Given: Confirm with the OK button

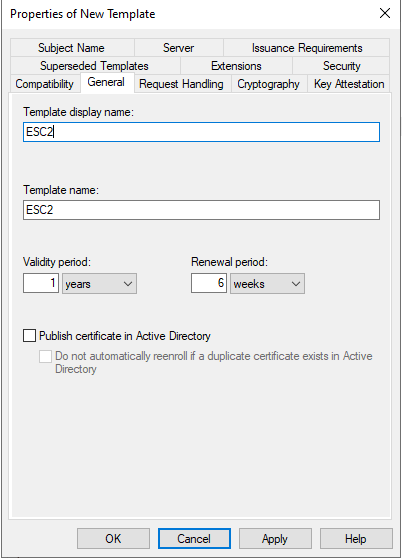Looking at the screenshot, I should click(113, 539).
